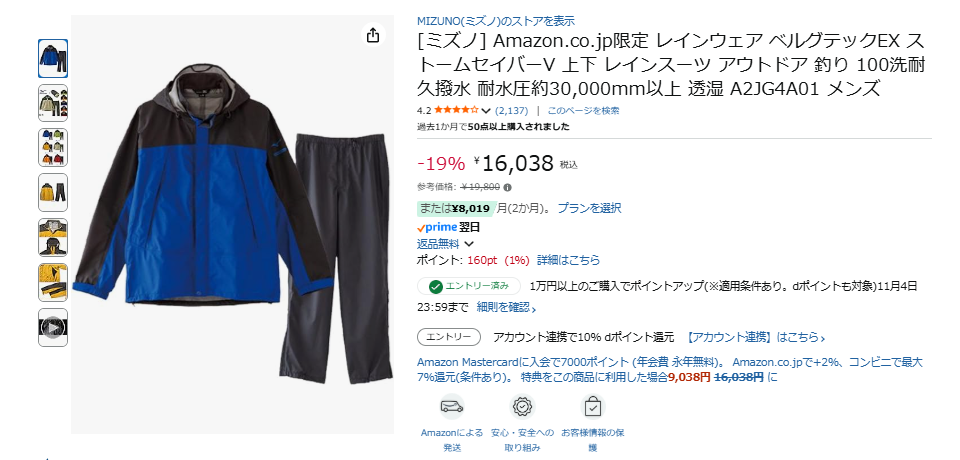960x460 pixels.
Task: Select the blue jacket first thumbnail
Action: [x=53, y=59]
